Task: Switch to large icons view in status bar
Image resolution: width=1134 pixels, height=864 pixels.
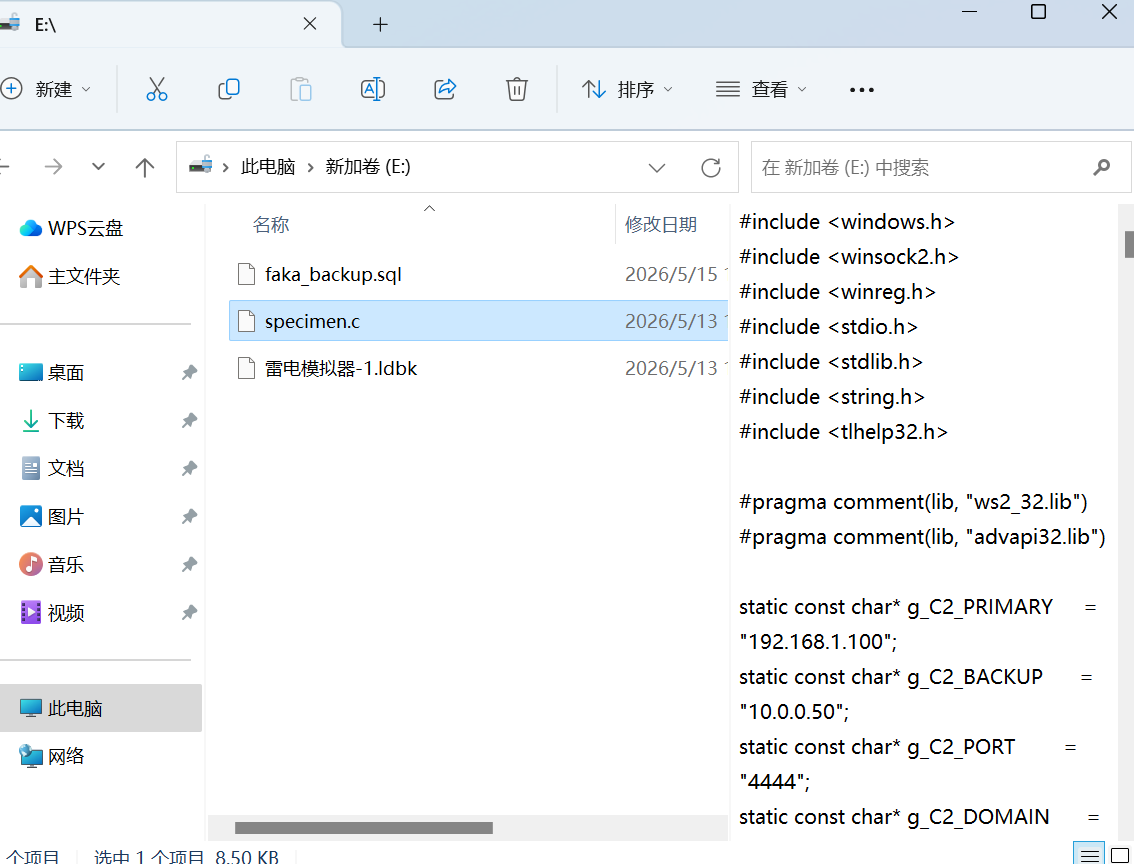Action: tap(1120, 855)
